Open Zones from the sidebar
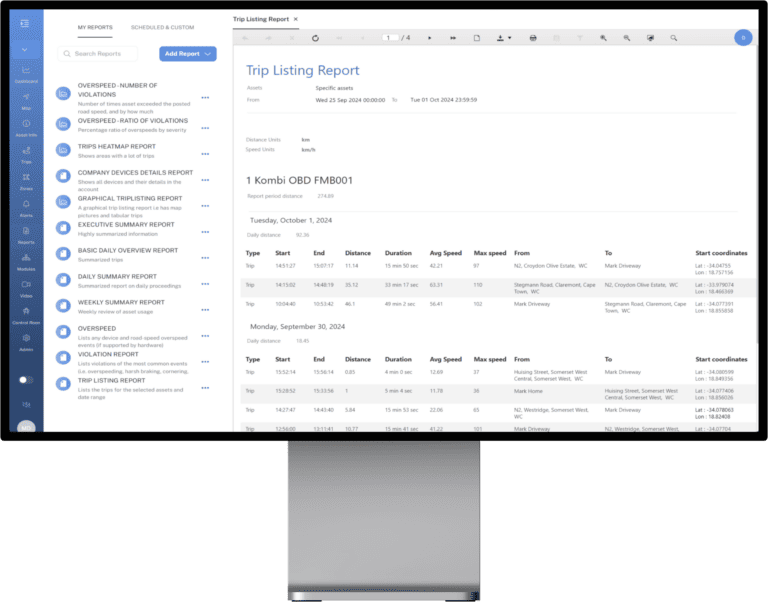768x602 pixels. point(25,180)
